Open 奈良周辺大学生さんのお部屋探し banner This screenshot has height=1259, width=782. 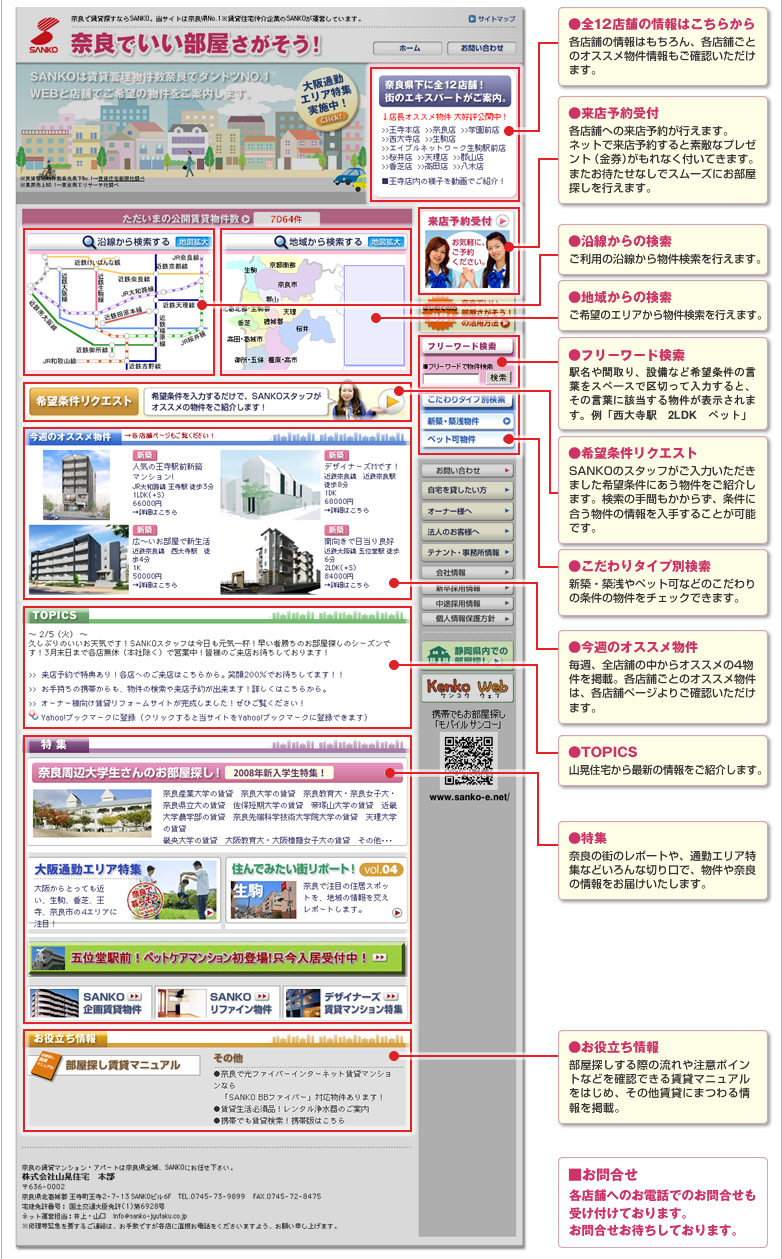[217, 772]
